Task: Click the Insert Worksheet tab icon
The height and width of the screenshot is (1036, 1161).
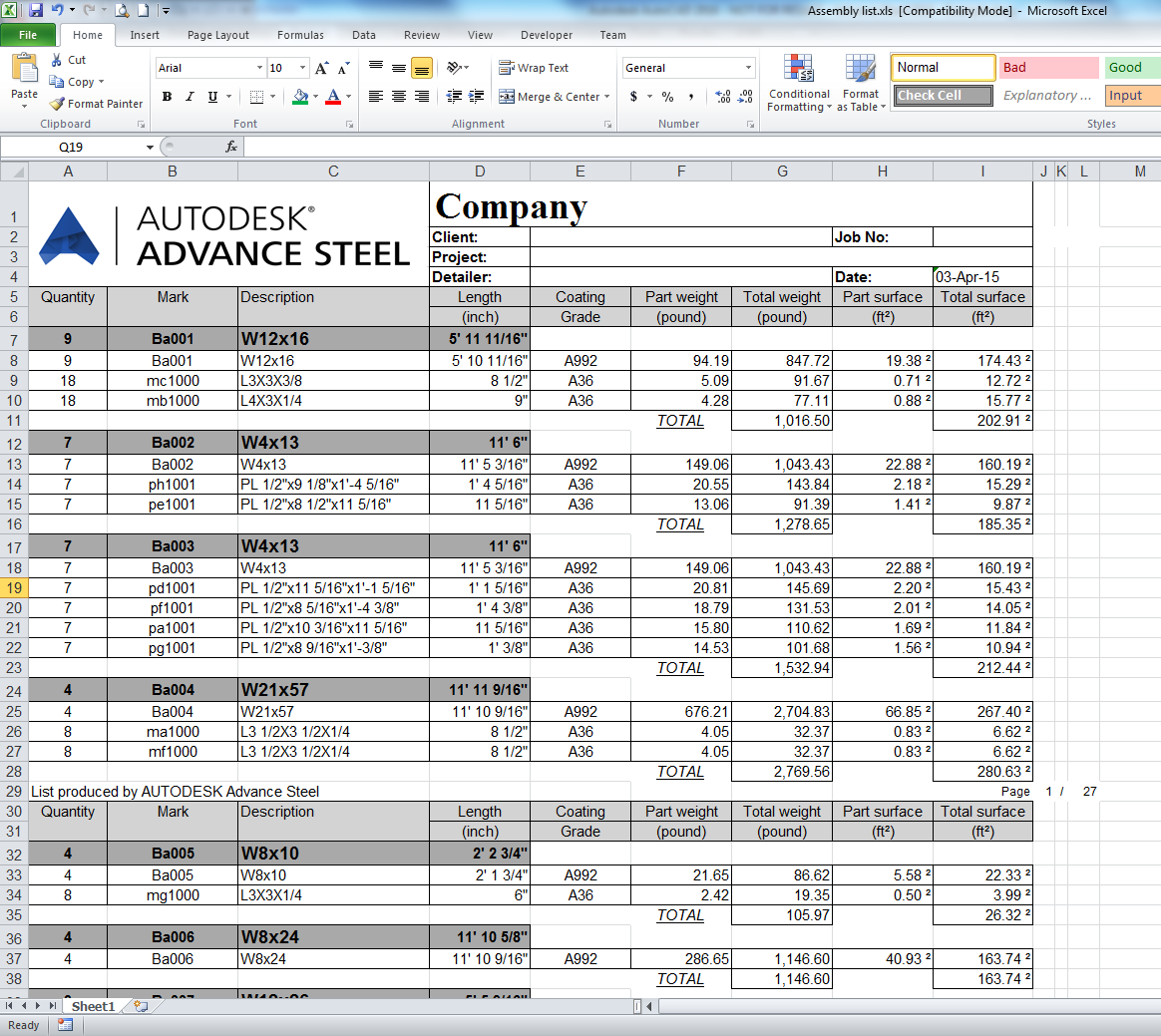Action: pos(141,1006)
